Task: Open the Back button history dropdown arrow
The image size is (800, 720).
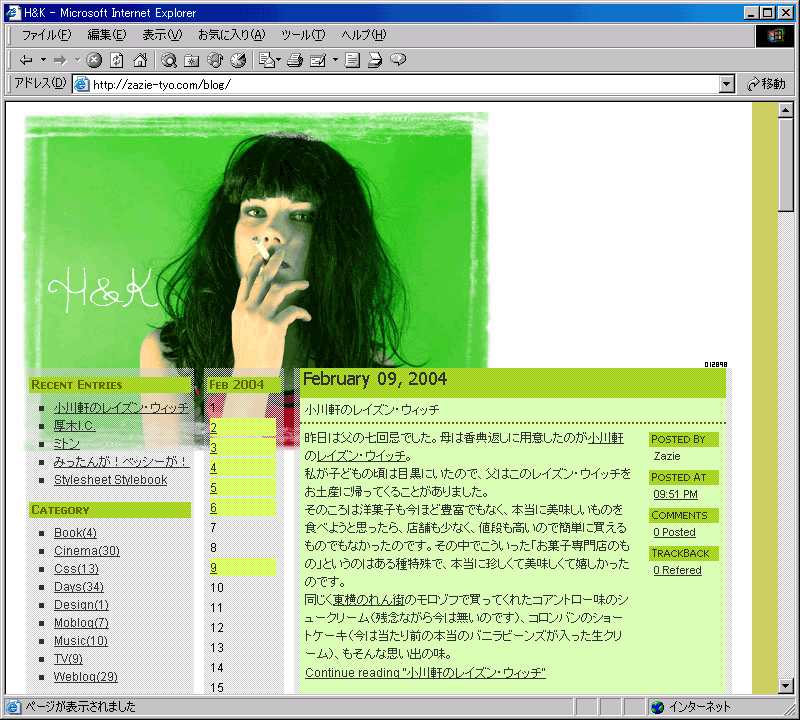Action: click(x=43, y=60)
